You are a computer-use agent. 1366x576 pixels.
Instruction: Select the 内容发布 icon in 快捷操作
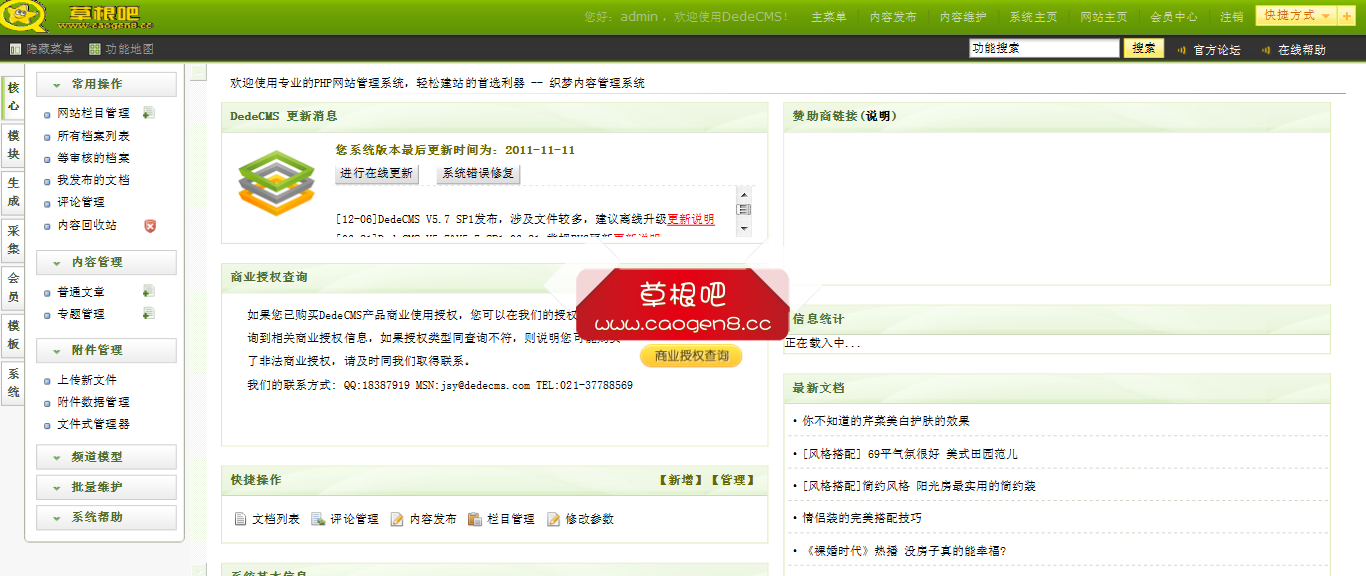tap(400, 519)
